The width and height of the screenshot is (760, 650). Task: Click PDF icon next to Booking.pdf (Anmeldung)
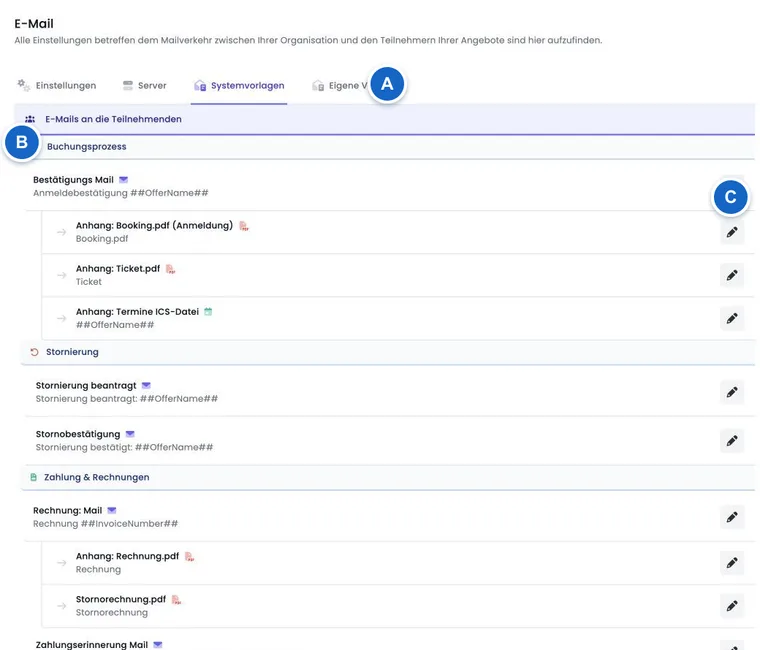click(x=244, y=226)
